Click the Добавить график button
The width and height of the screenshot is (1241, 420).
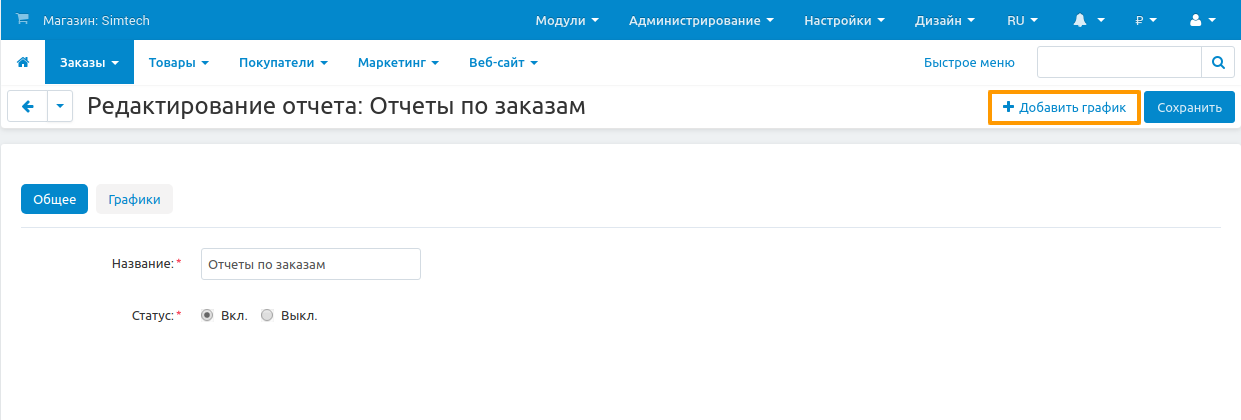tap(1064, 107)
